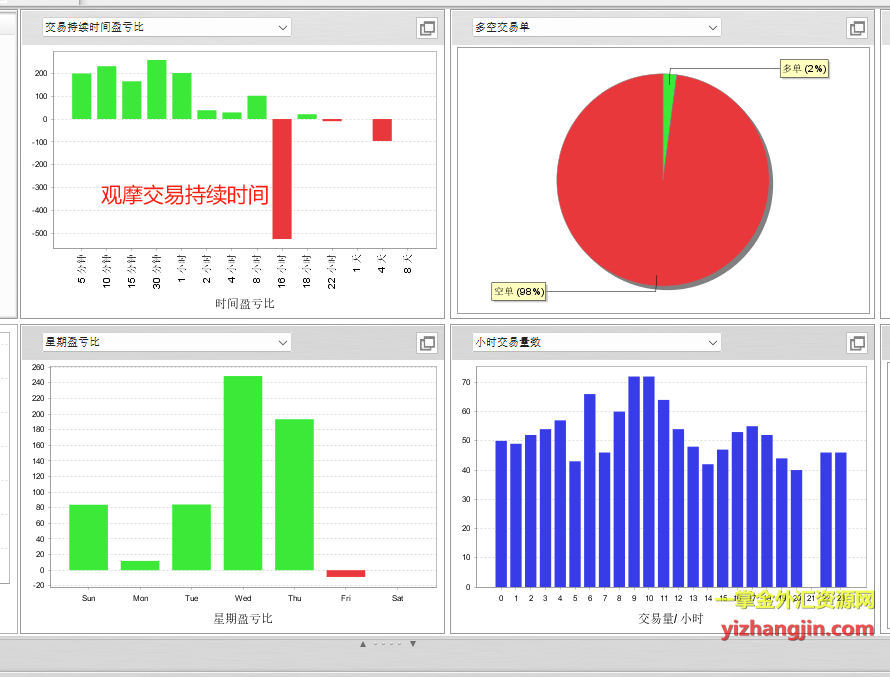890x677 pixels.
Task: Select the green Wed profit bar
Action: (243, 472)
